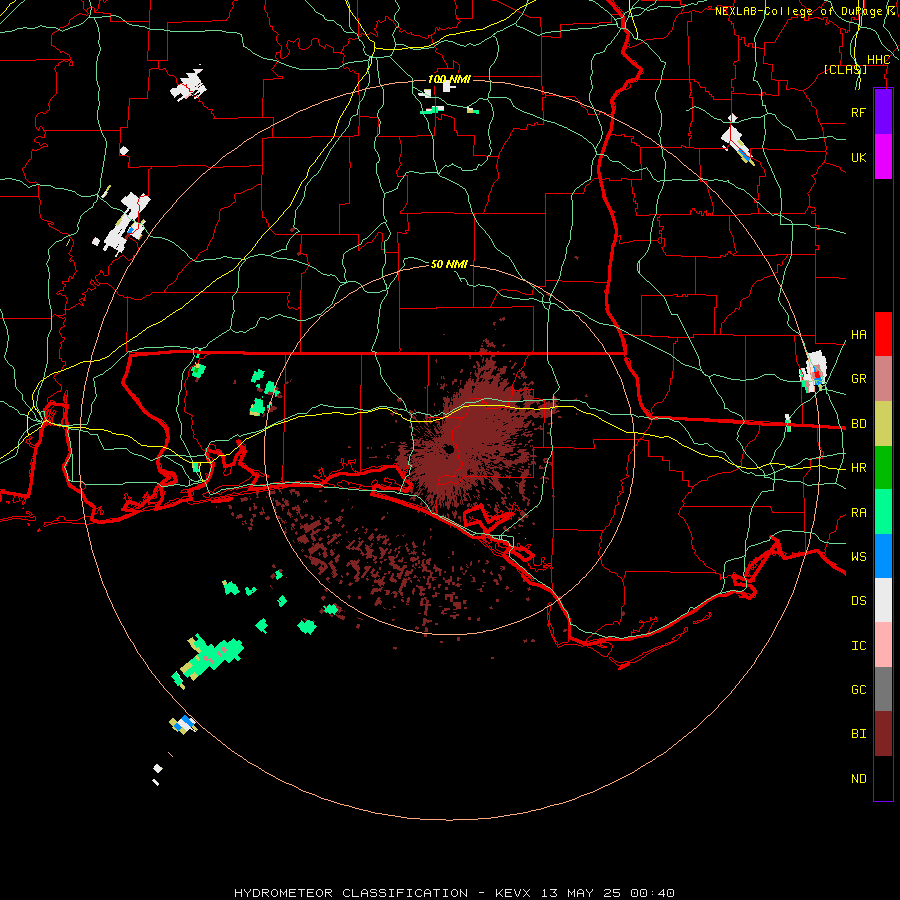Click the BD legend label
Viewport: 900px width, 900px height.
tap(858, 424)
